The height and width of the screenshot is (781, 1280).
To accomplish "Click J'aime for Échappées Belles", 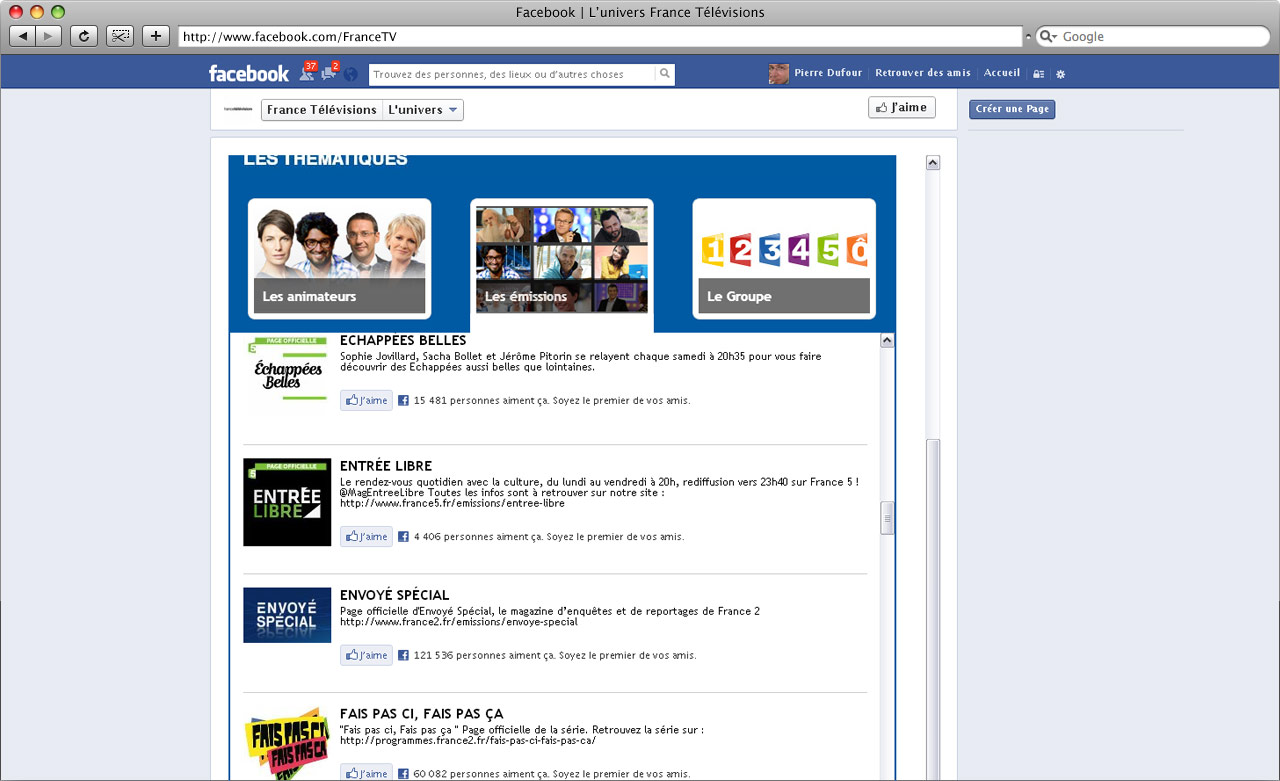I will 366,400.
